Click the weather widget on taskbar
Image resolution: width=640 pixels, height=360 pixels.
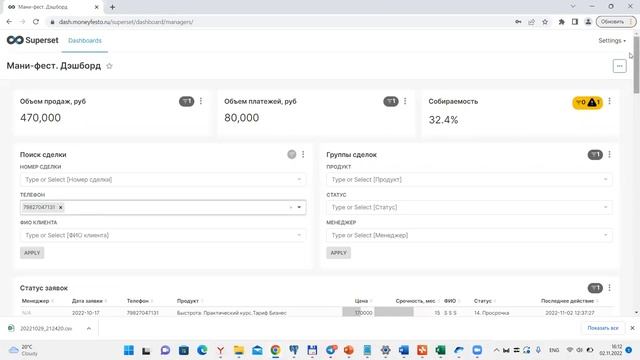click(x=24, y=350)
